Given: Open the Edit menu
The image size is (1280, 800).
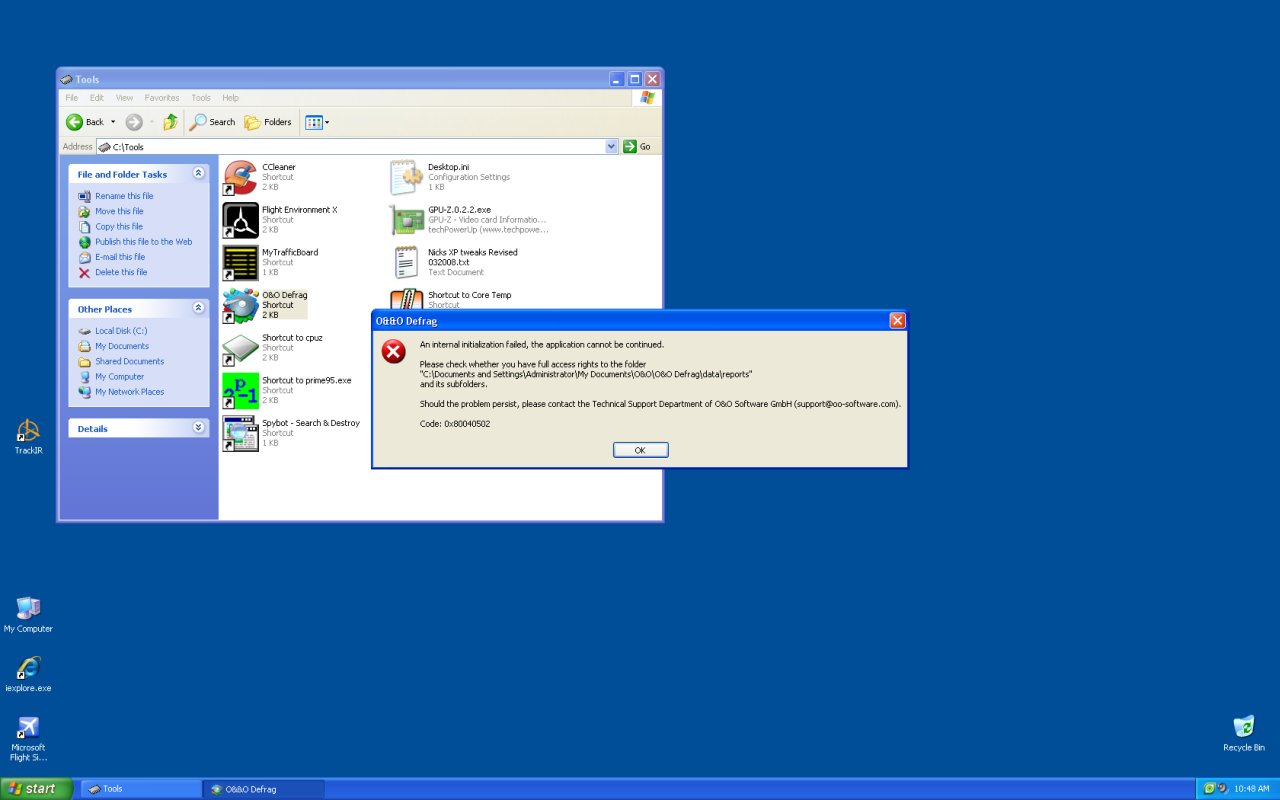Looking at the screenshot, I should point(97,98).
